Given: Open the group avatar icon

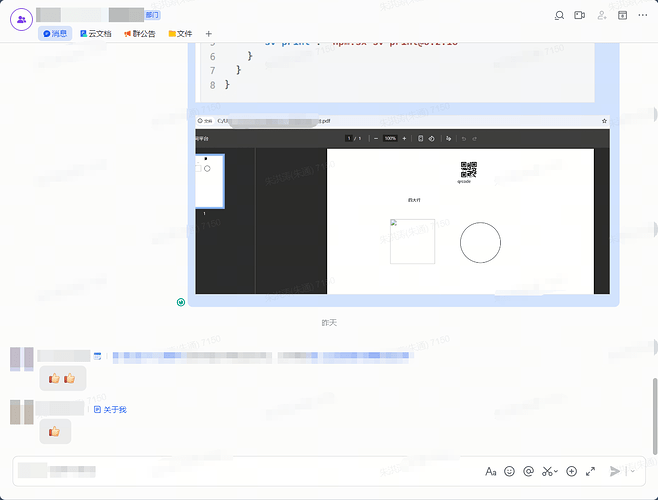Looking at the screenshot, I should (x=21, y=19).
